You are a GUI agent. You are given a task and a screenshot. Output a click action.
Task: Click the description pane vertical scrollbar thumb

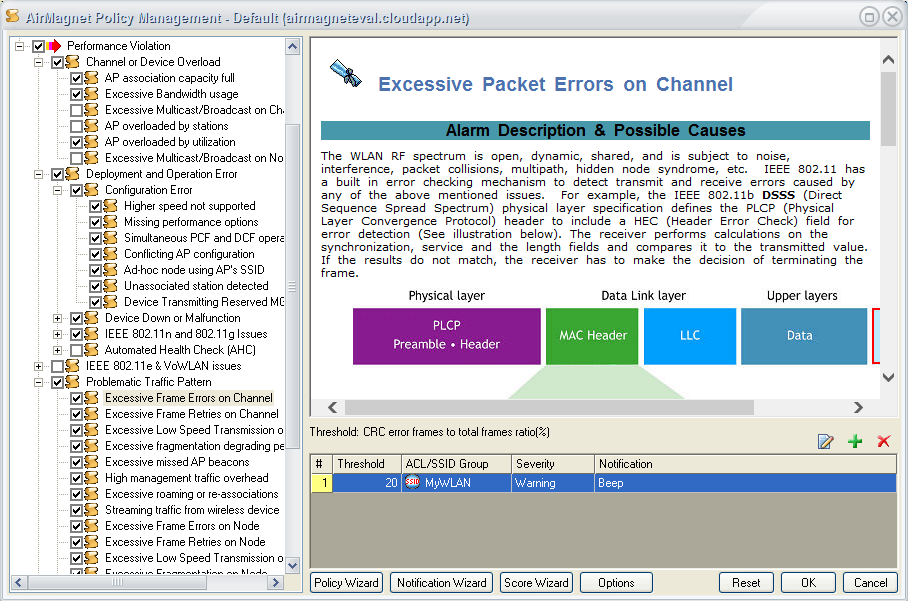(888, 108)
